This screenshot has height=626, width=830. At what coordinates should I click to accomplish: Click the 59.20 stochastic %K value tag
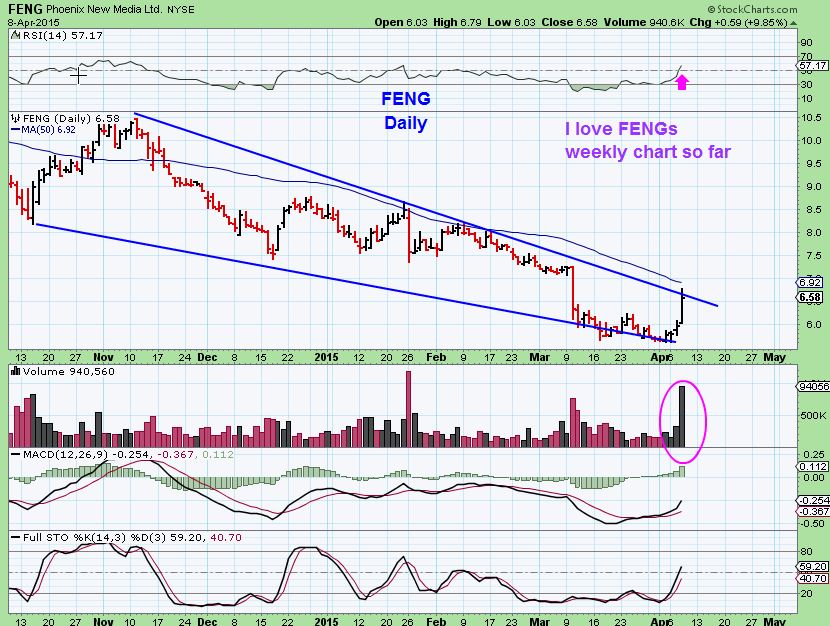tap(813, 567)
